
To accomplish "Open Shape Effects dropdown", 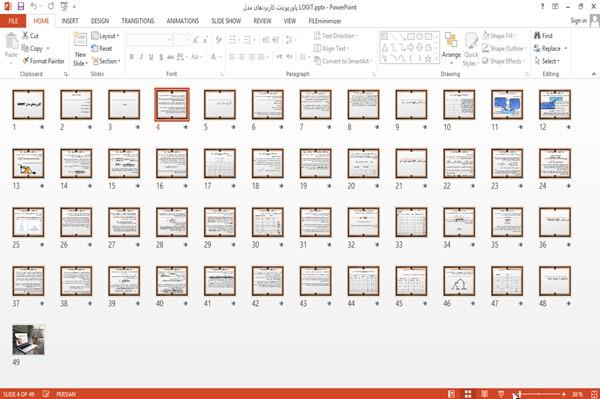I will [504, 61].
